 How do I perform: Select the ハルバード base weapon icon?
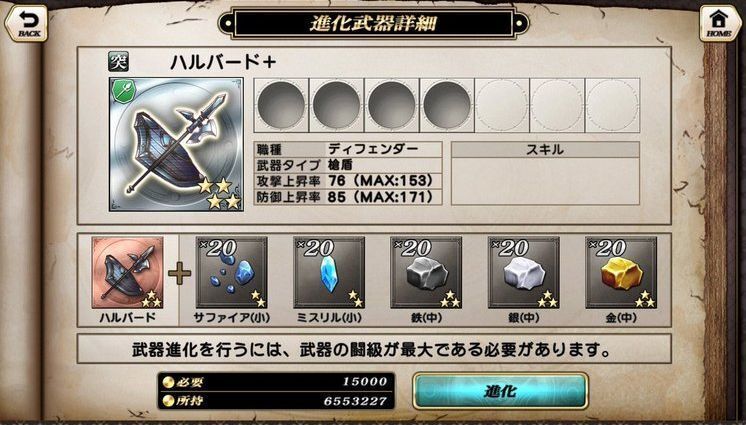pos(128,273)
